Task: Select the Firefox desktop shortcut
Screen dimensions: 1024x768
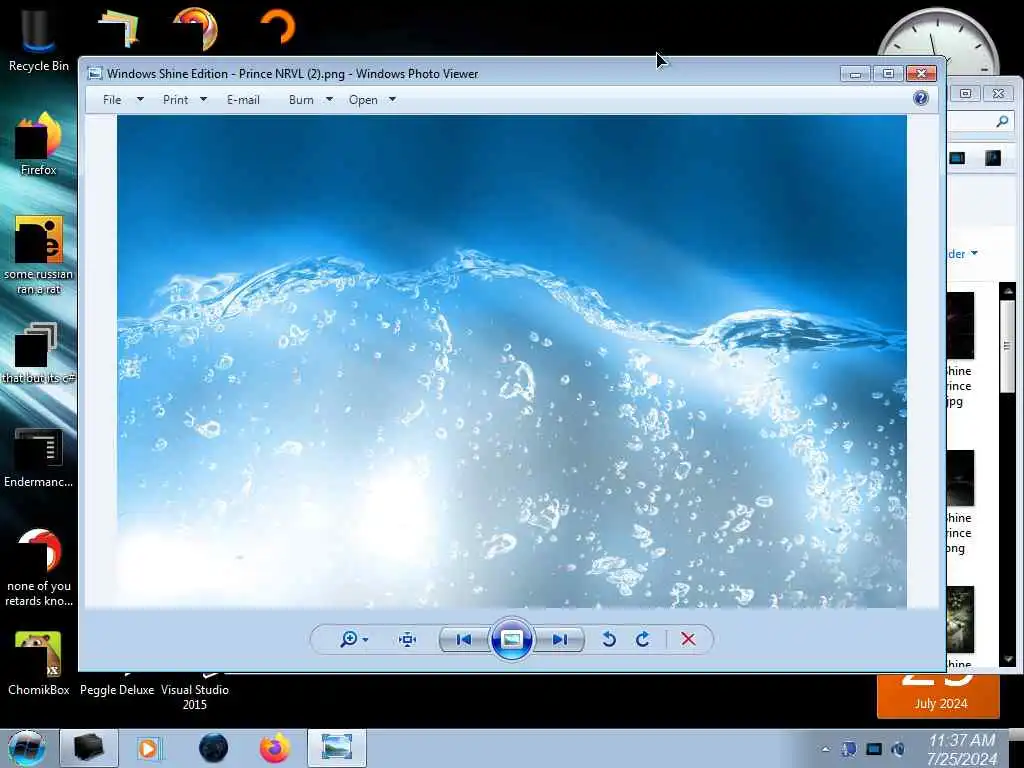Action: pos(39,144)
